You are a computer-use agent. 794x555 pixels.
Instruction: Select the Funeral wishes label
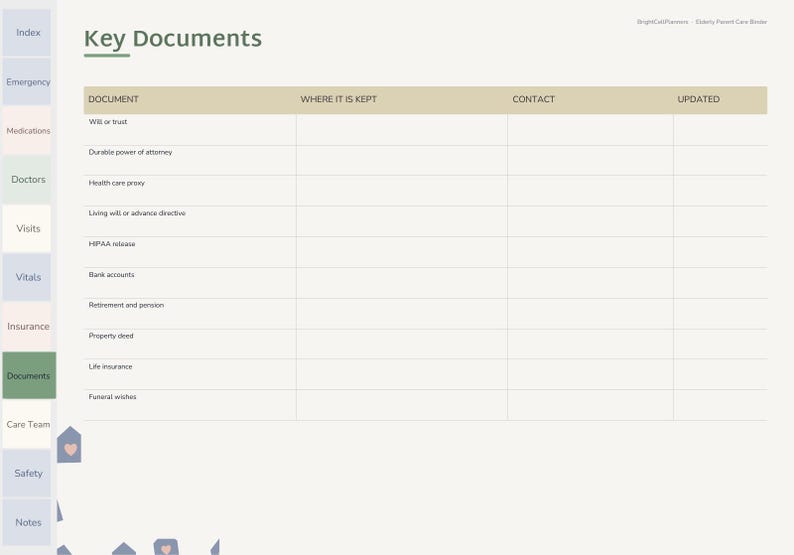(112, 397)
